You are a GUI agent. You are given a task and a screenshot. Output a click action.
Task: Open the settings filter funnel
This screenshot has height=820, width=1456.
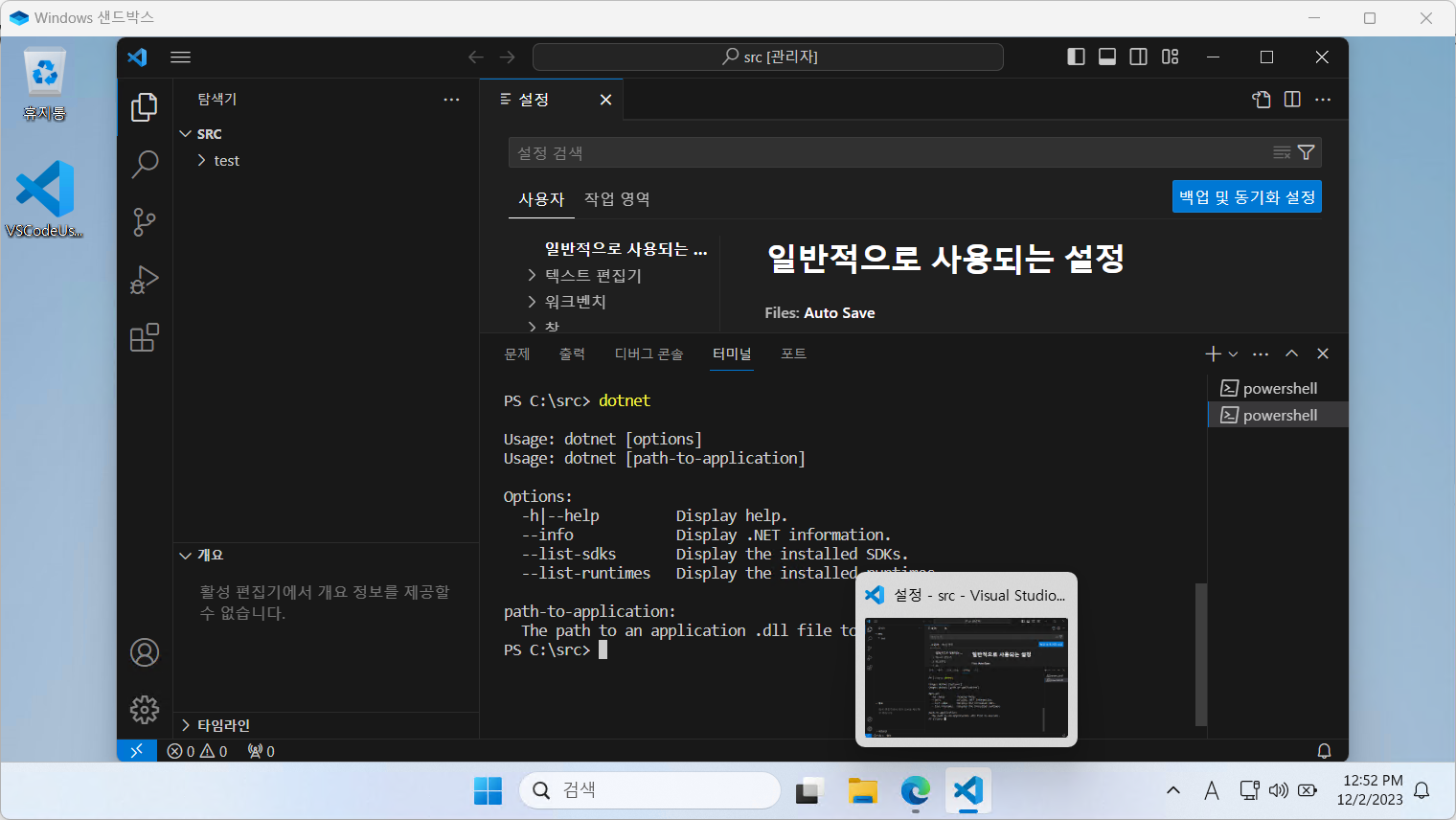[1306, 152]
